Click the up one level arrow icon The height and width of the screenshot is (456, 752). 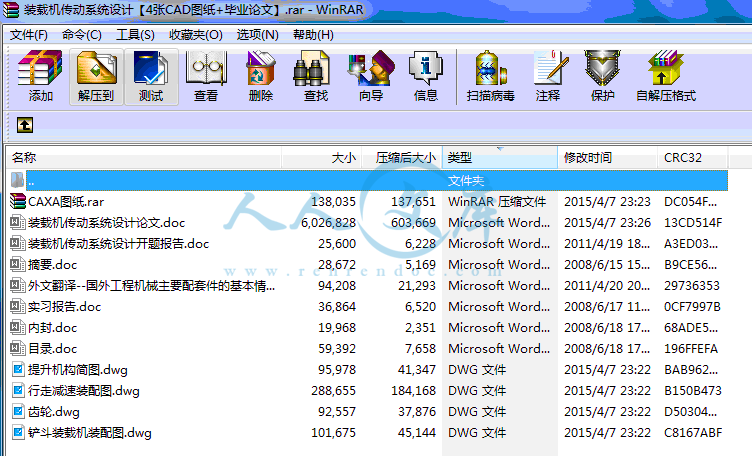point(25,125)
